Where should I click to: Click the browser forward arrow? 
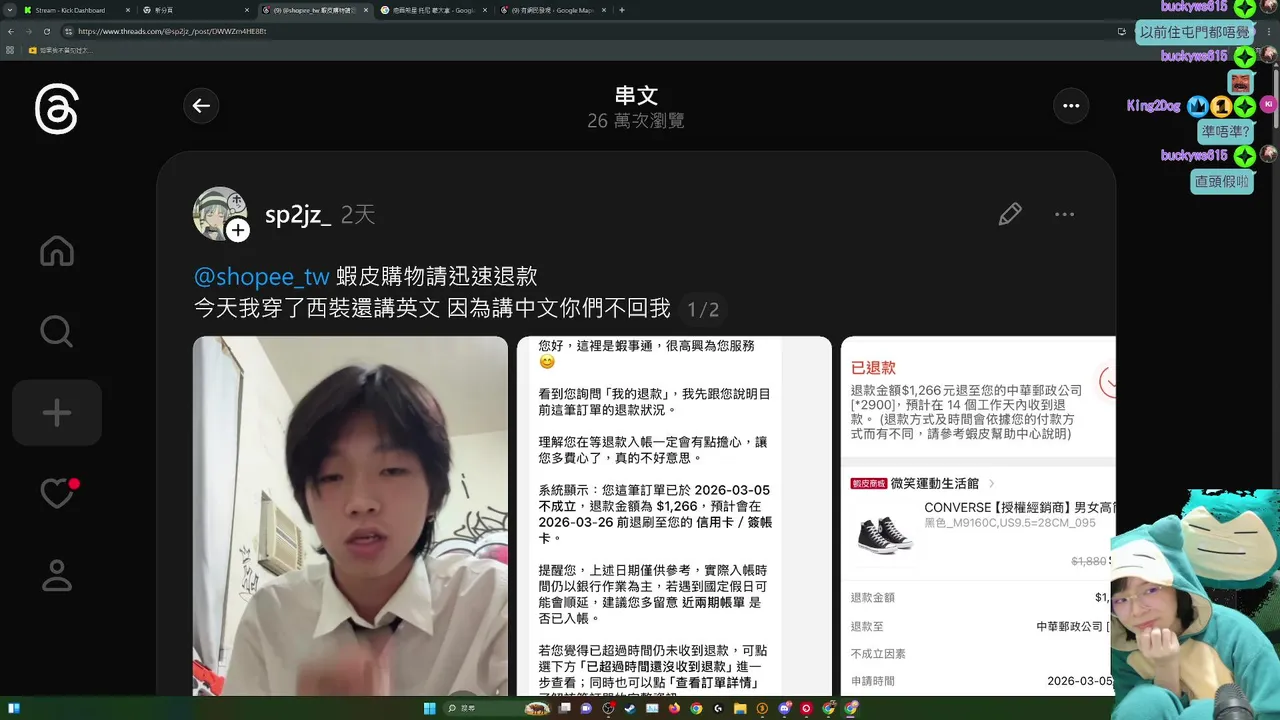point(28,31)
